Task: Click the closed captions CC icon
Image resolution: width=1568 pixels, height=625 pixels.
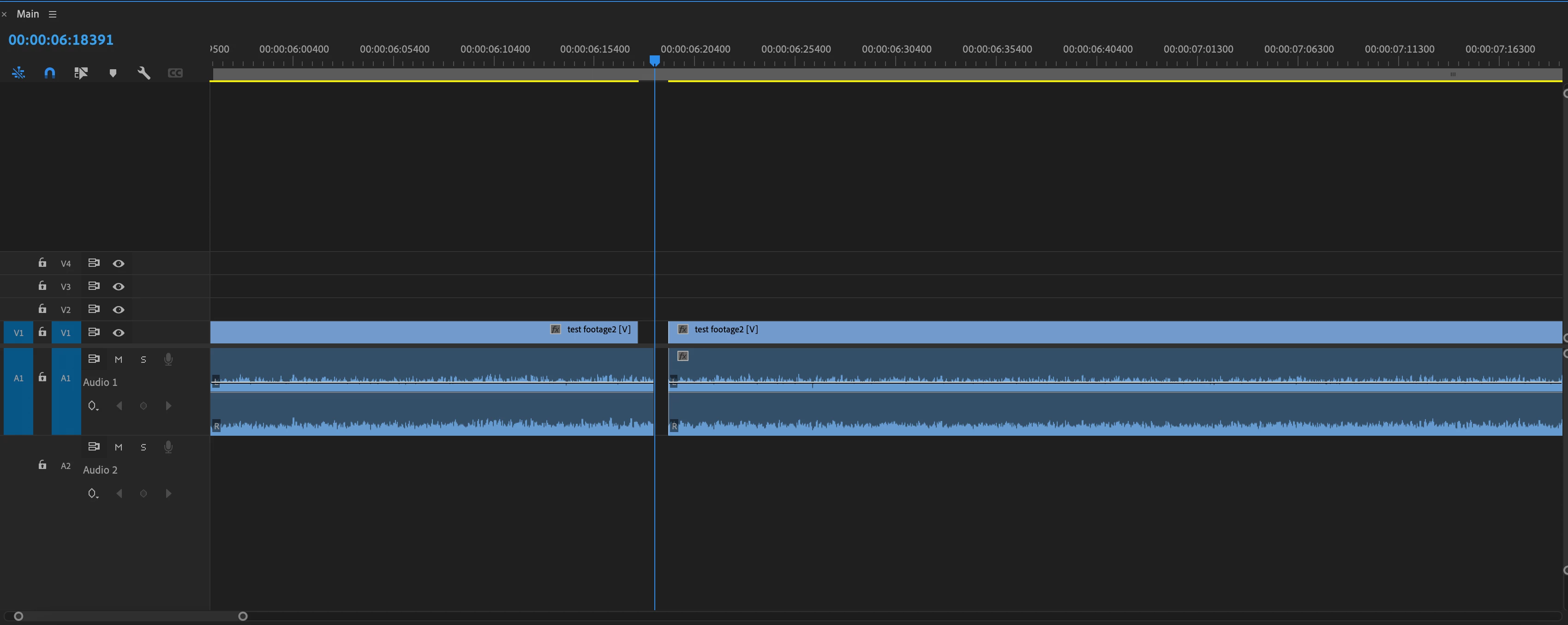Action: coord(175,73)
